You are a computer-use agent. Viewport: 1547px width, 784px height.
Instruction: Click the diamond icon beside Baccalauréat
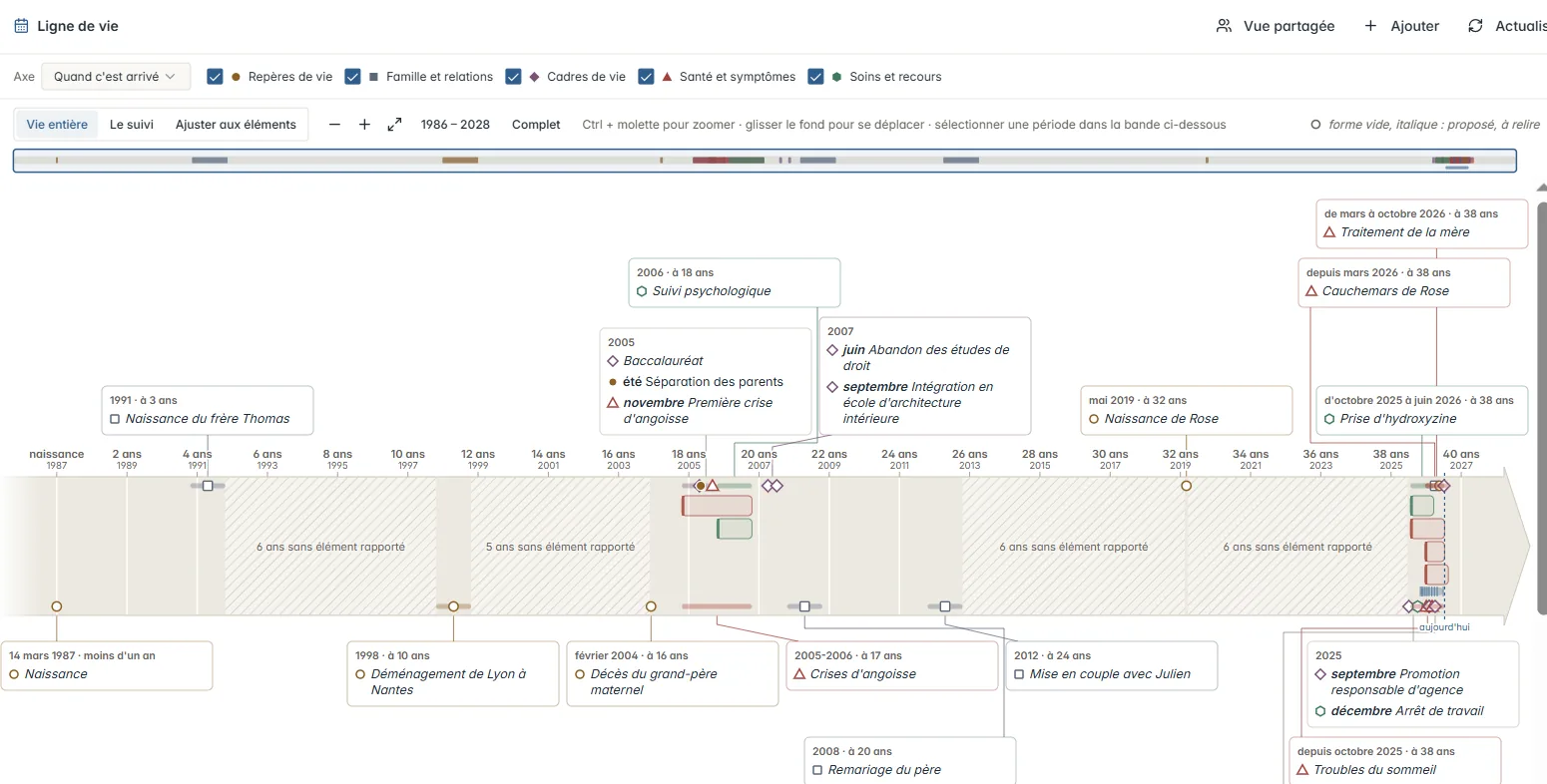(613, 361)
